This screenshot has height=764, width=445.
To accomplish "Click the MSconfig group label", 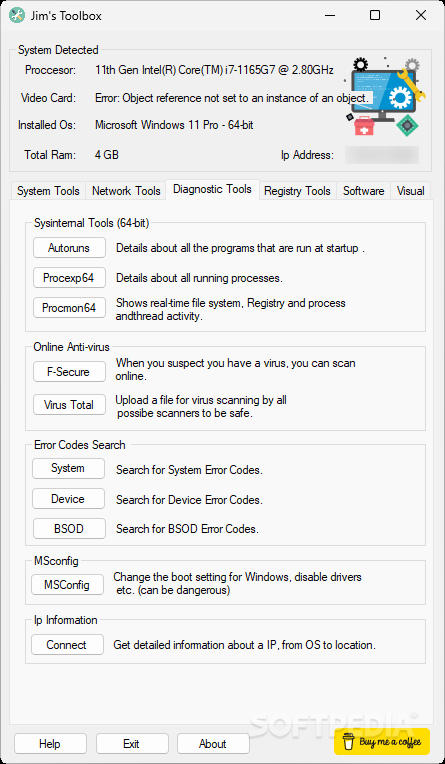I will coord(56,561).
